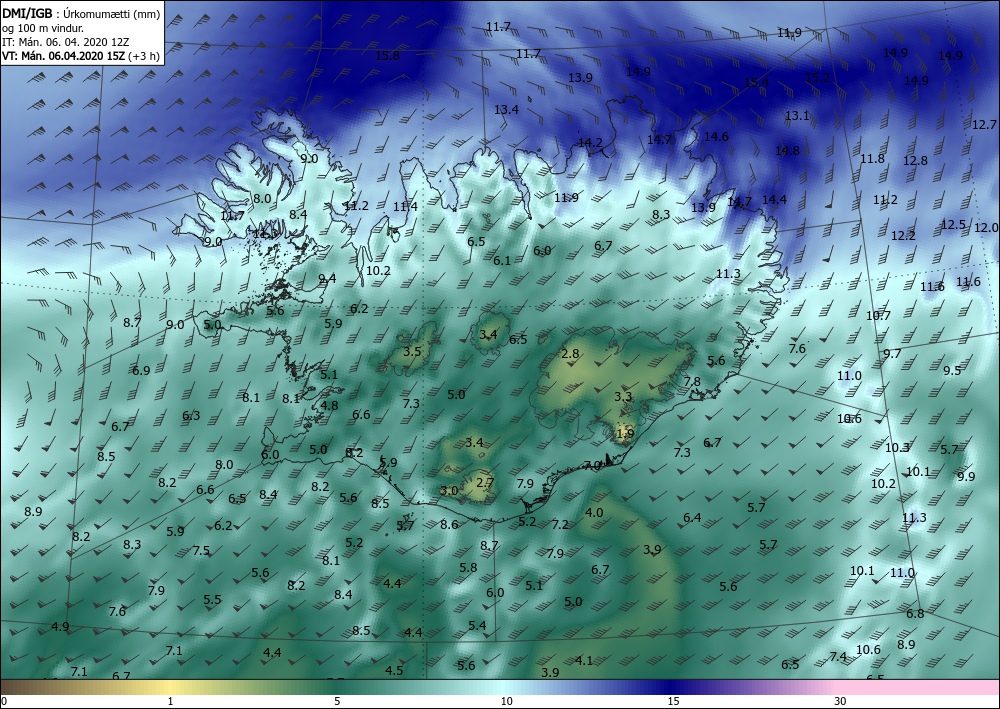
Task: Click the 4.5 value near the bottom
Action: click(394, 670)
